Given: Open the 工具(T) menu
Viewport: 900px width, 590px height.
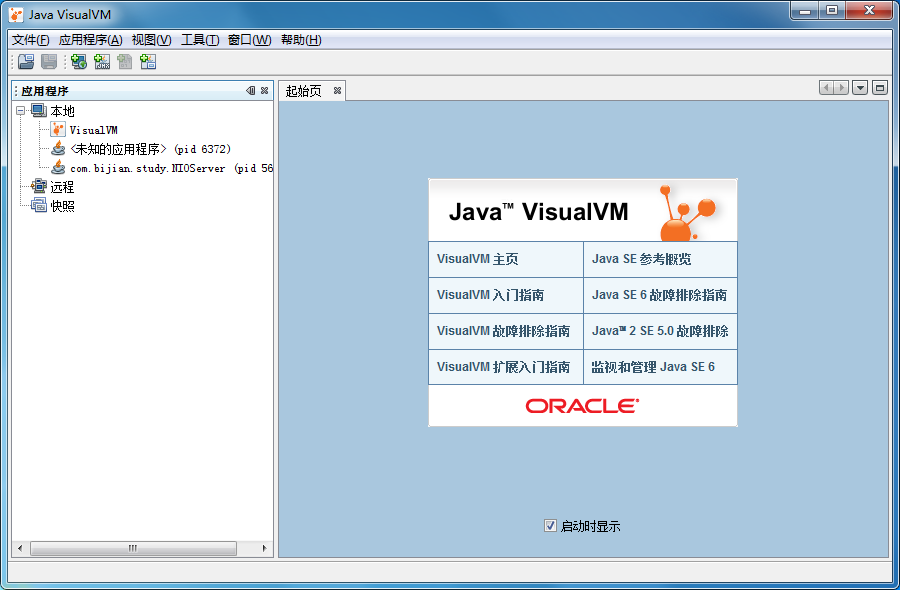Looking at the screenshot, I should tap(200, 40).
